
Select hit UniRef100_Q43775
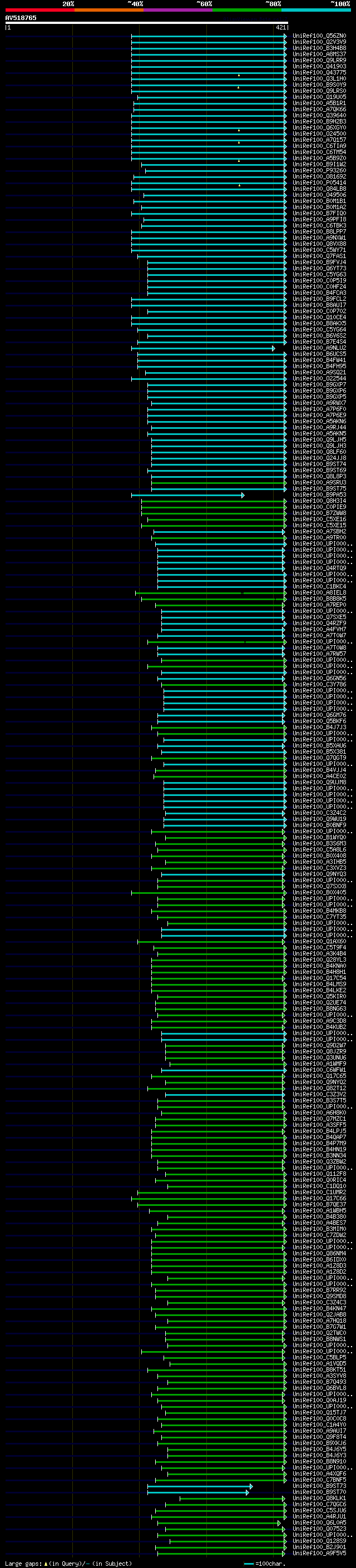(x=319, y=72)
